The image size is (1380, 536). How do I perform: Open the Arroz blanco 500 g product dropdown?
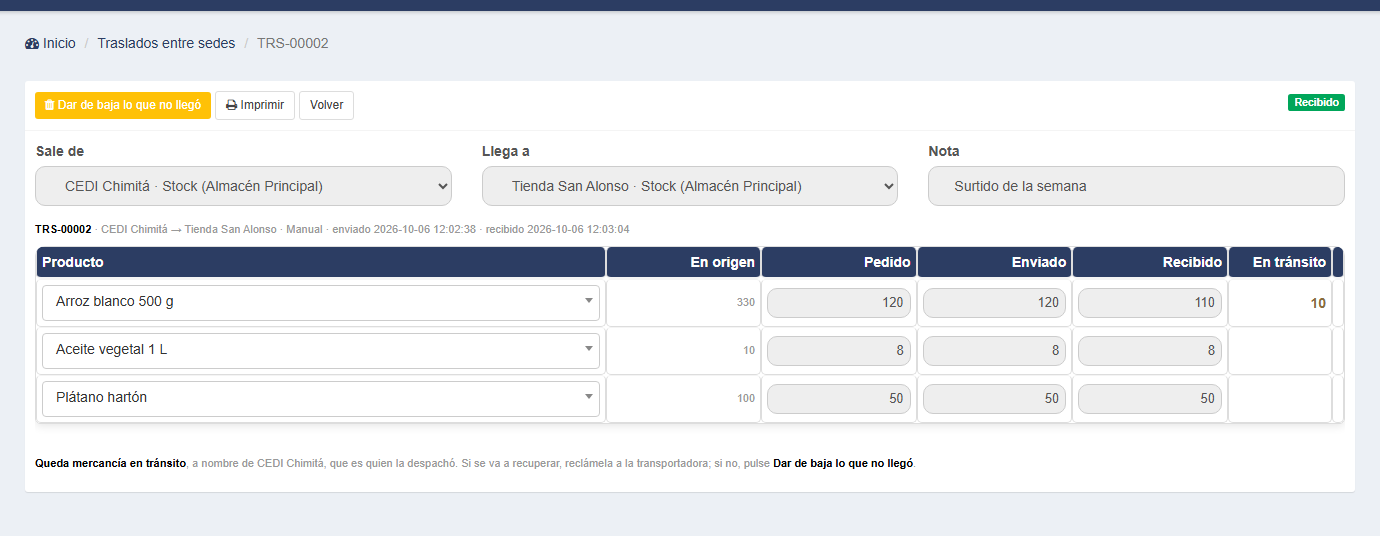(x=321, y=303)
